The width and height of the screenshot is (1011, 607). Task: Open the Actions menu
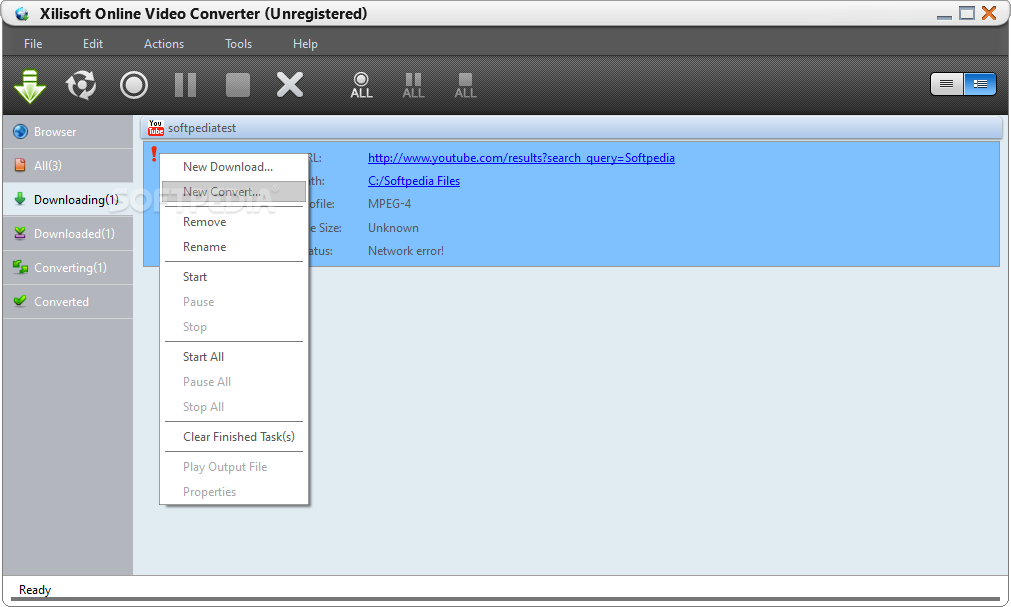pos(164,44)
